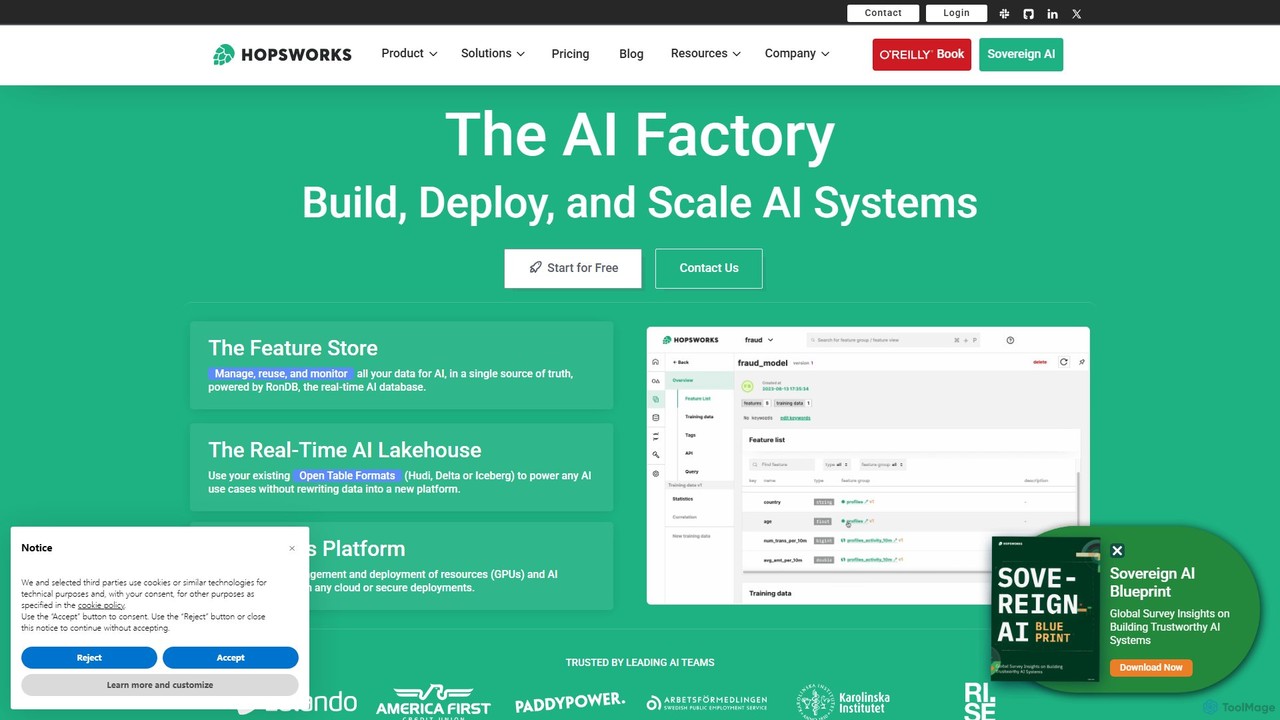Expand the Product menu
This screenshot has height=720, width=1280.
409,54
